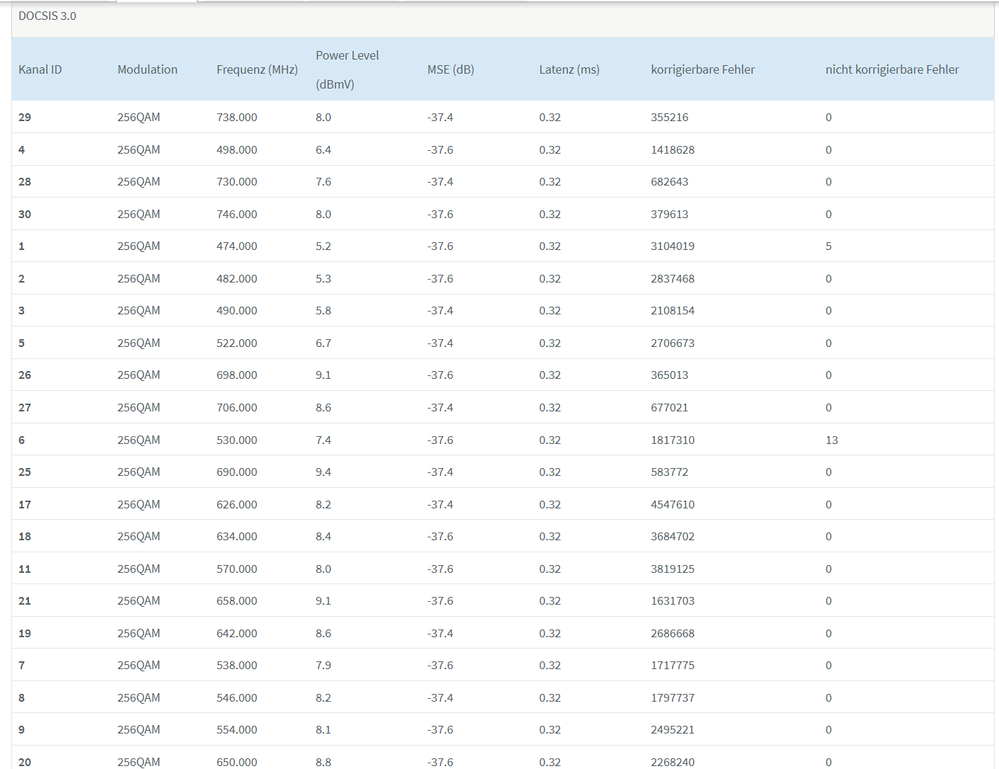Click the Frequenz (MHz) column header

point(257,69)
